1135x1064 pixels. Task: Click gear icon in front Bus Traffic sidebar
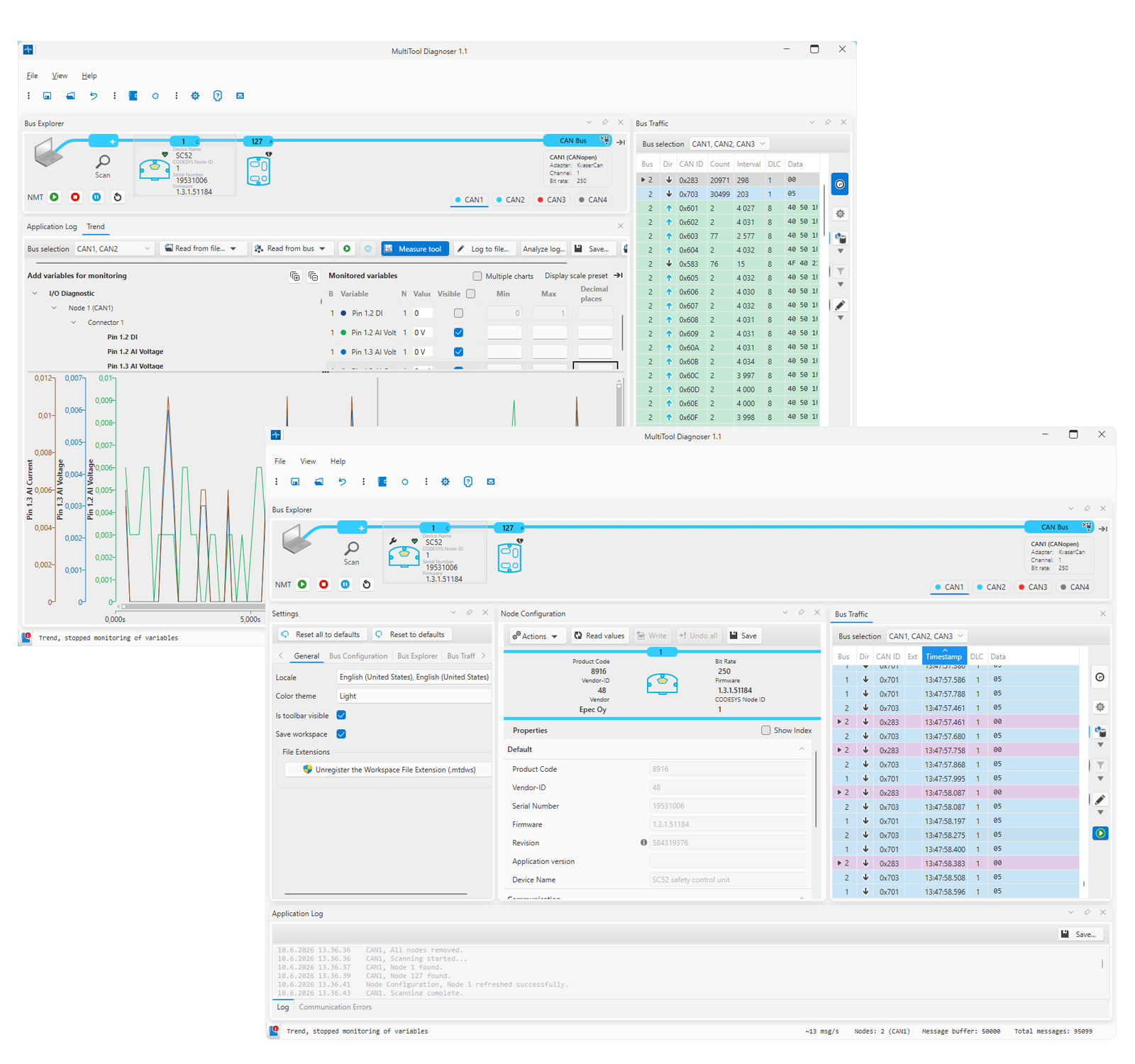pyautogui.click(x=1100, y=707)
